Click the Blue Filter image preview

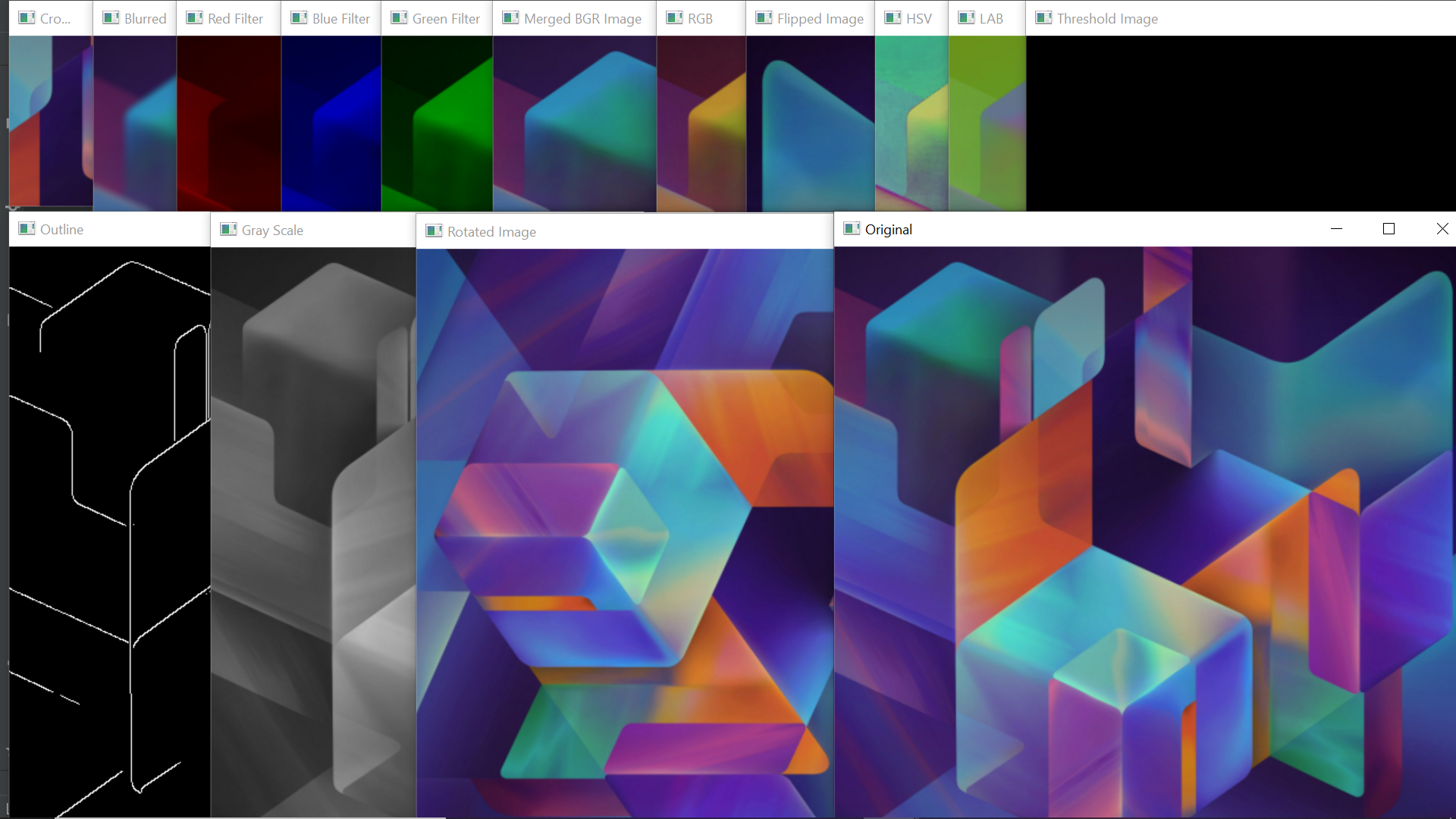[331, 124]
